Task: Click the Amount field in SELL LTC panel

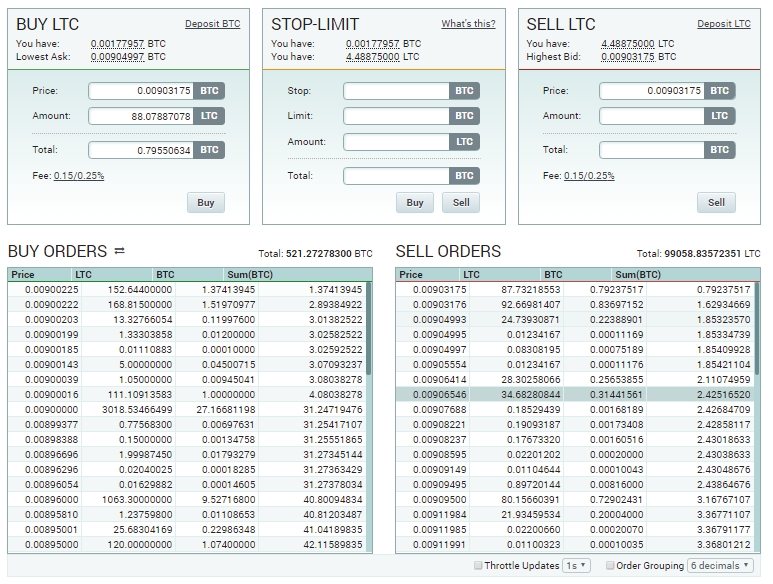Action: click(x=651, y=116)
